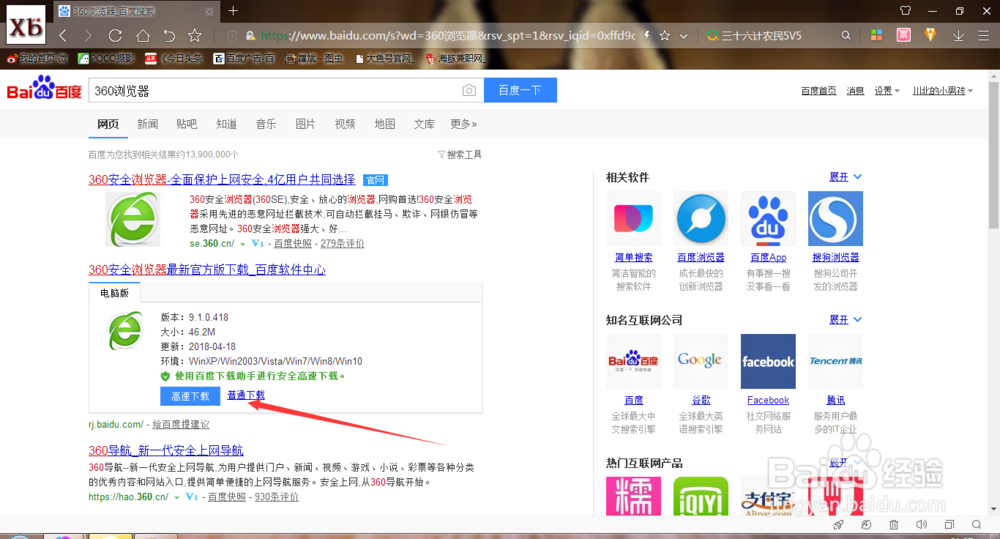Expand the 知名互联网公司 section with 展开
Screen dimensions: 1000x539
(846, 320)
